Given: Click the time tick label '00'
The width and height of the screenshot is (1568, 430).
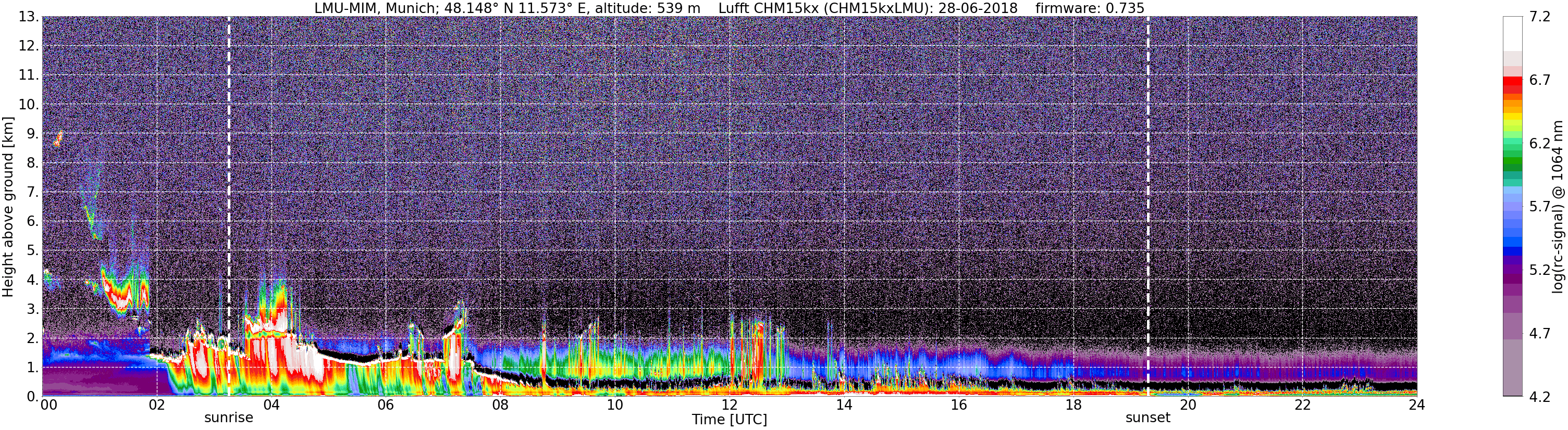Looking at the screenshot, I should pyautogui.click(x=48, y=405).
